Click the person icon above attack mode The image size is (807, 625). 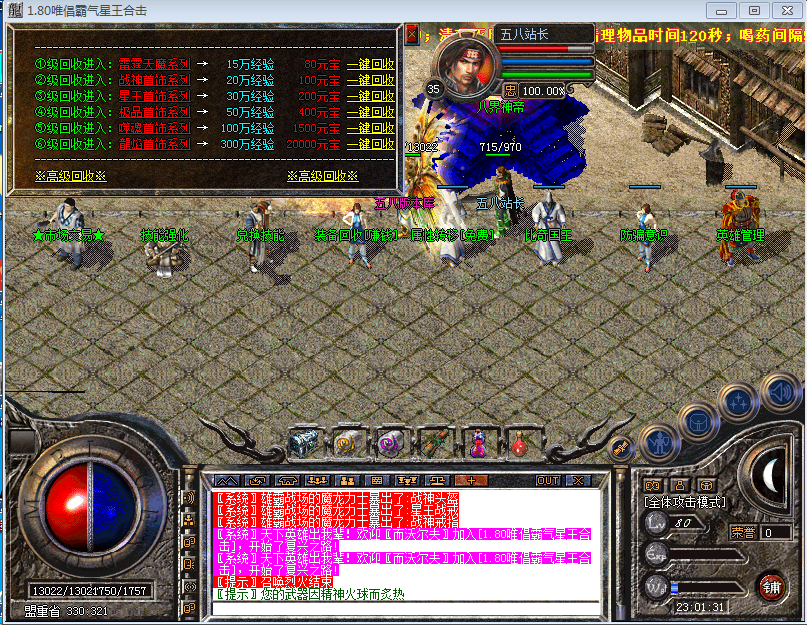click(x=679, y=485)
